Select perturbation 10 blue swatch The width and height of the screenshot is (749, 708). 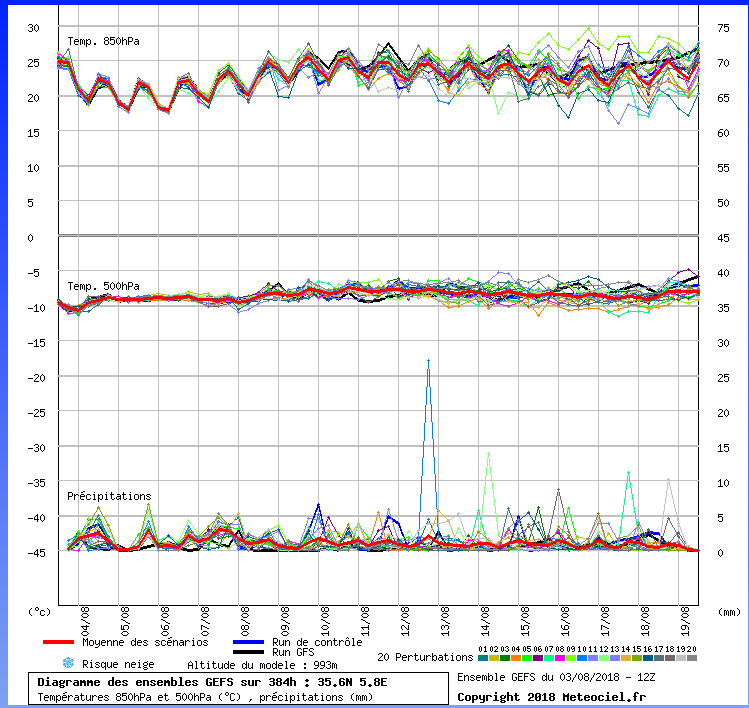(582, 658)
